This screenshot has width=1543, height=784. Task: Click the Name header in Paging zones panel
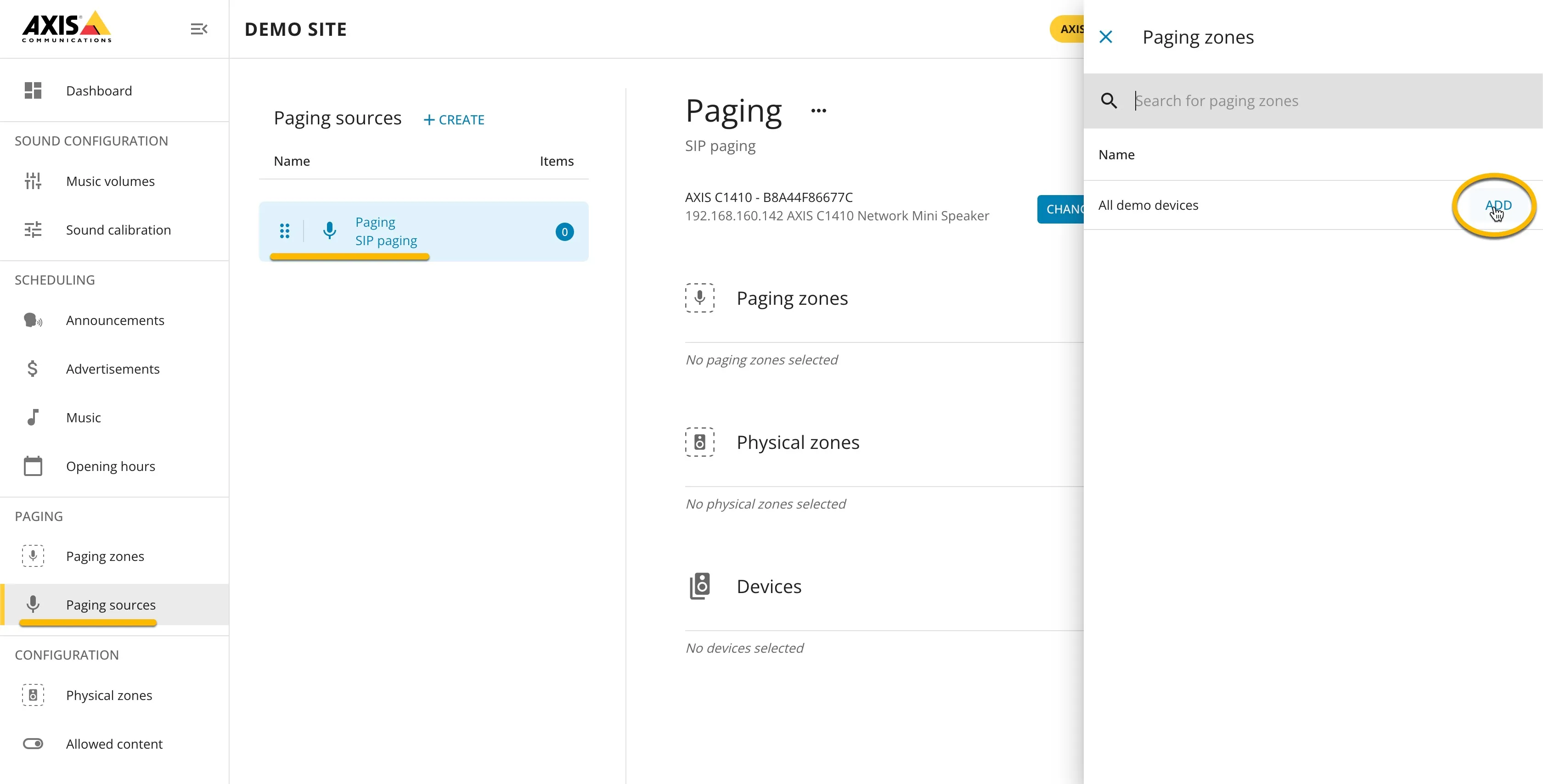tap(1116, 155)
